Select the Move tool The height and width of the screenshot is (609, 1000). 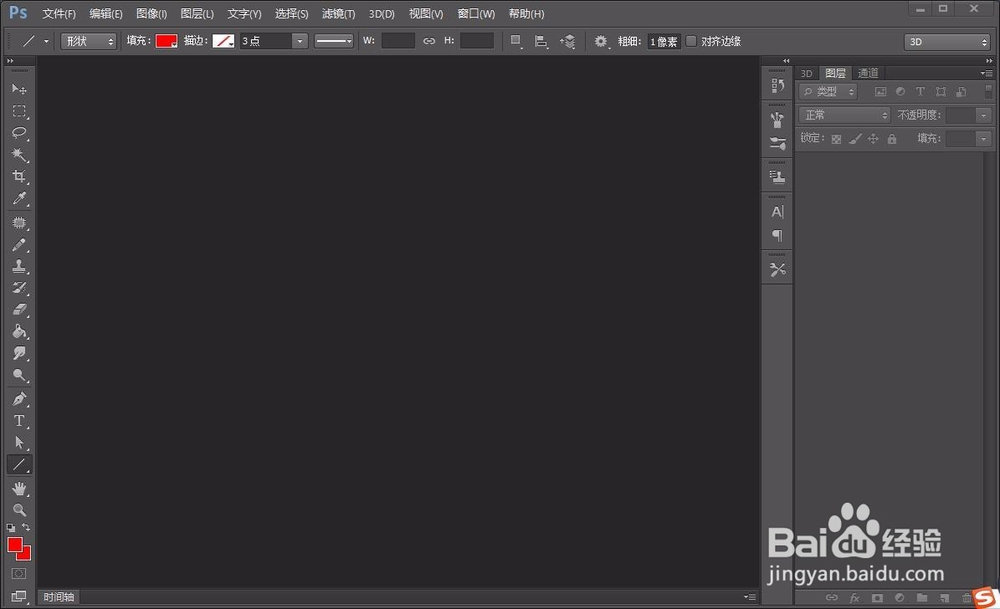tap(19, 89)
